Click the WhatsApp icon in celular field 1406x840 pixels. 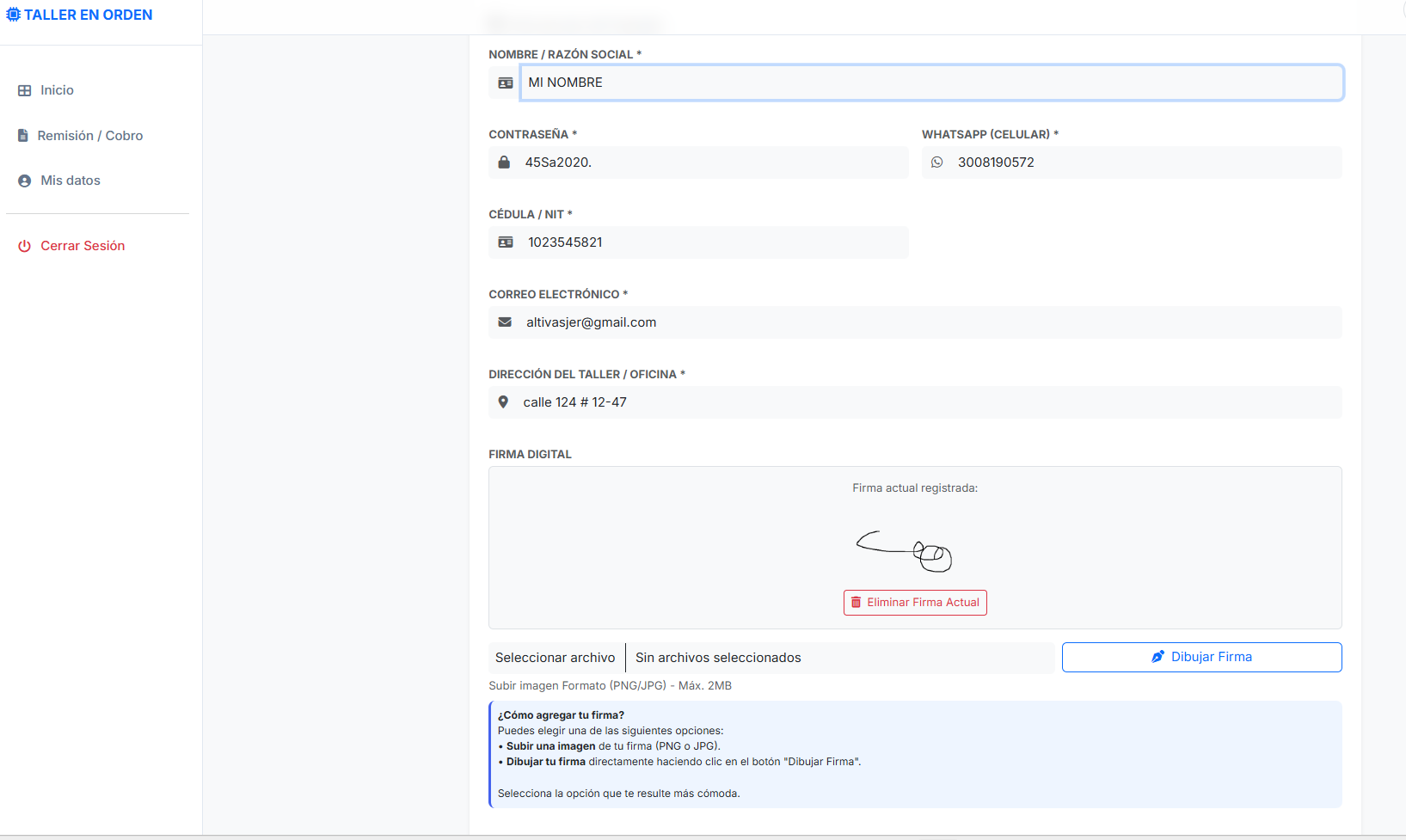[x=937, y=162]
